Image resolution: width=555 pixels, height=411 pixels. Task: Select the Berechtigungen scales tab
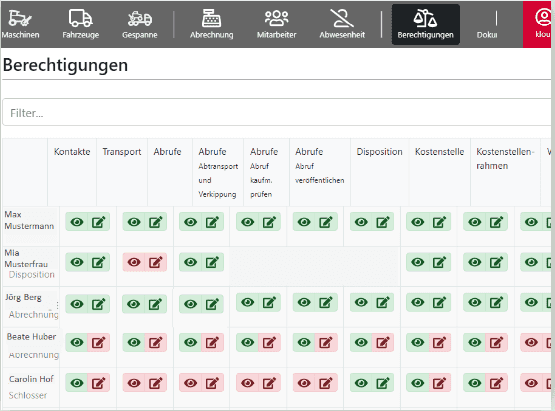(425, 24)
